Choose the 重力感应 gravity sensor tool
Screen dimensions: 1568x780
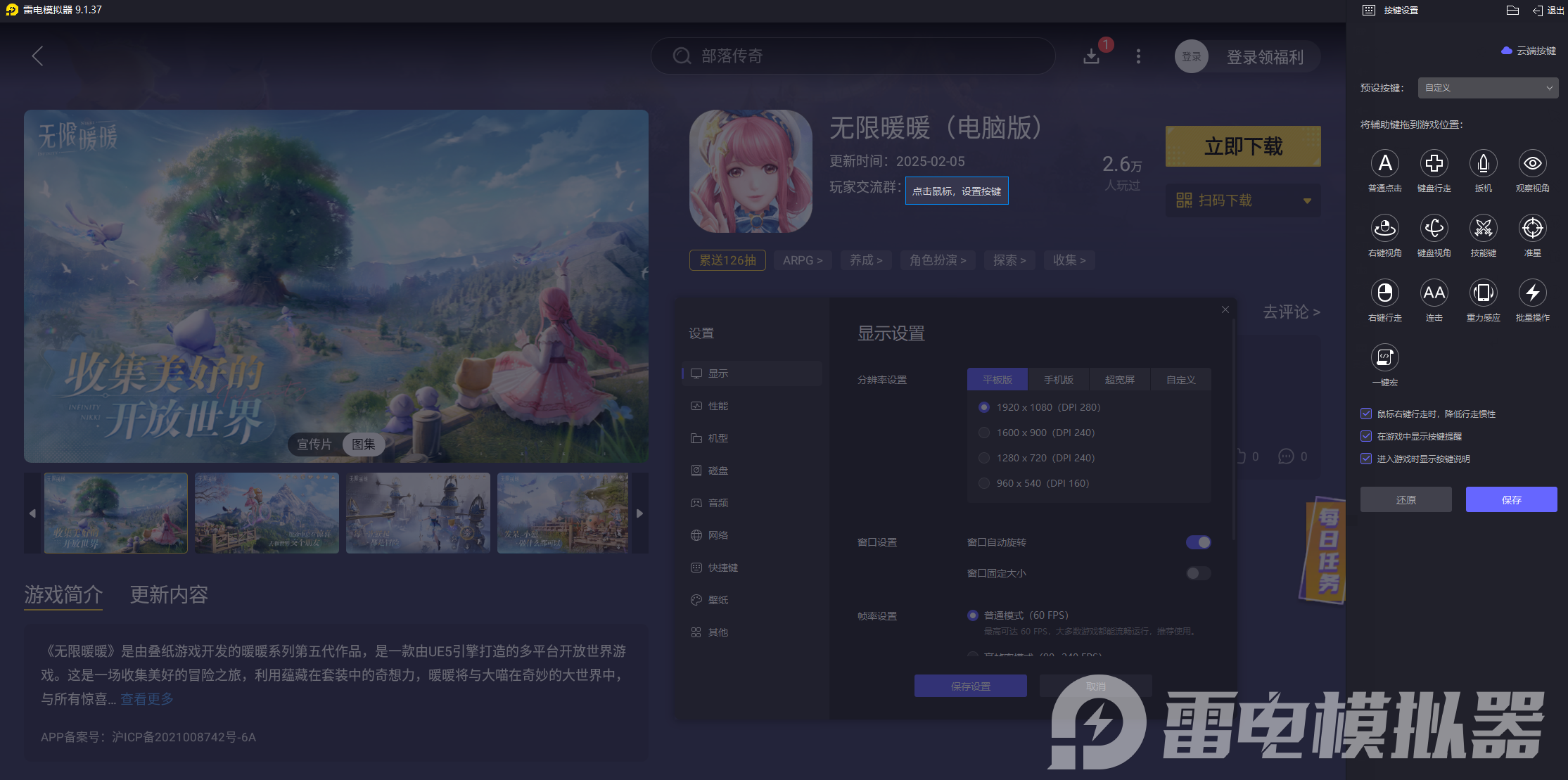point(1484,293)
